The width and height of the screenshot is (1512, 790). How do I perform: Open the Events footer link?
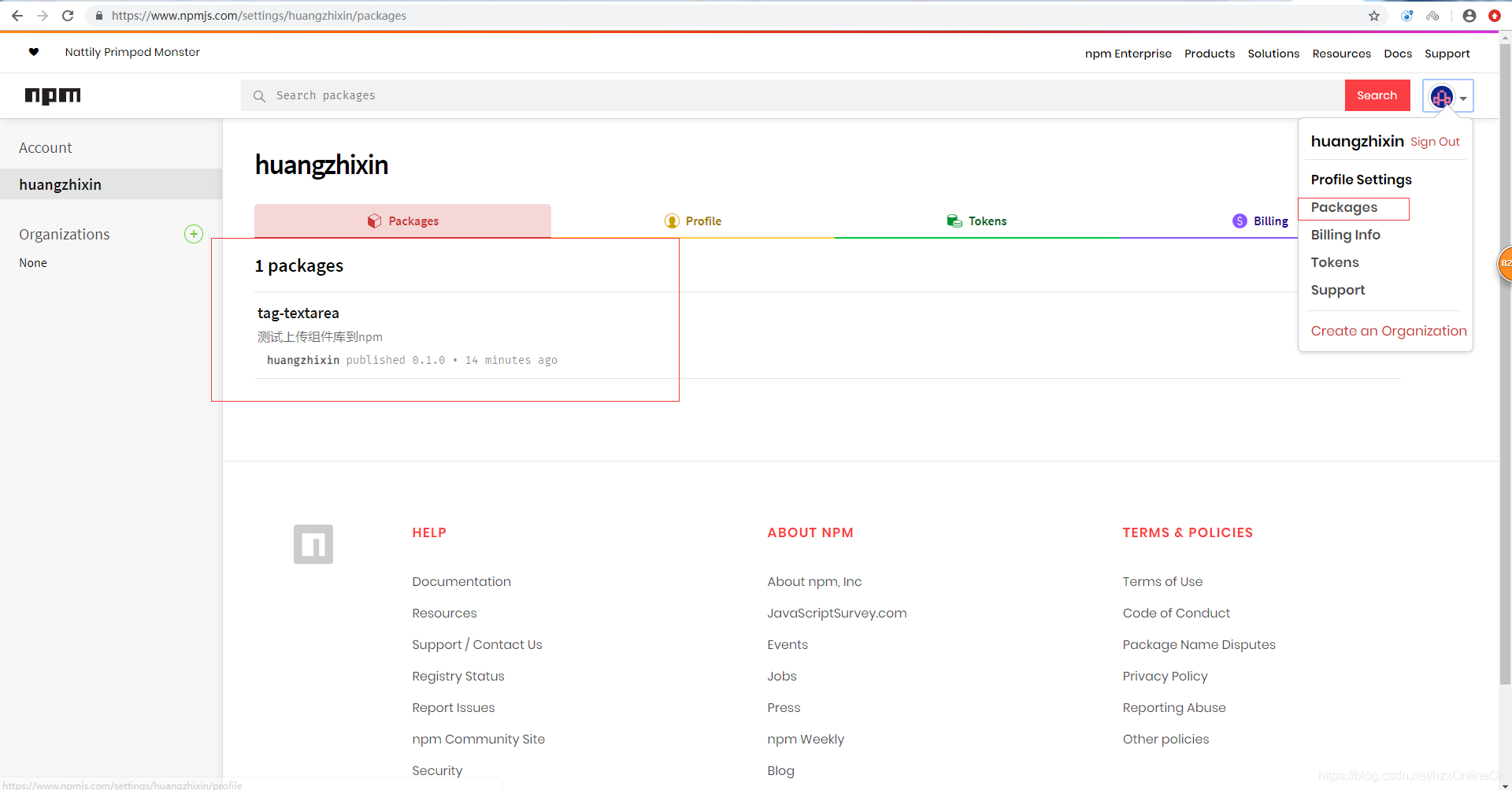pos(787,644)
